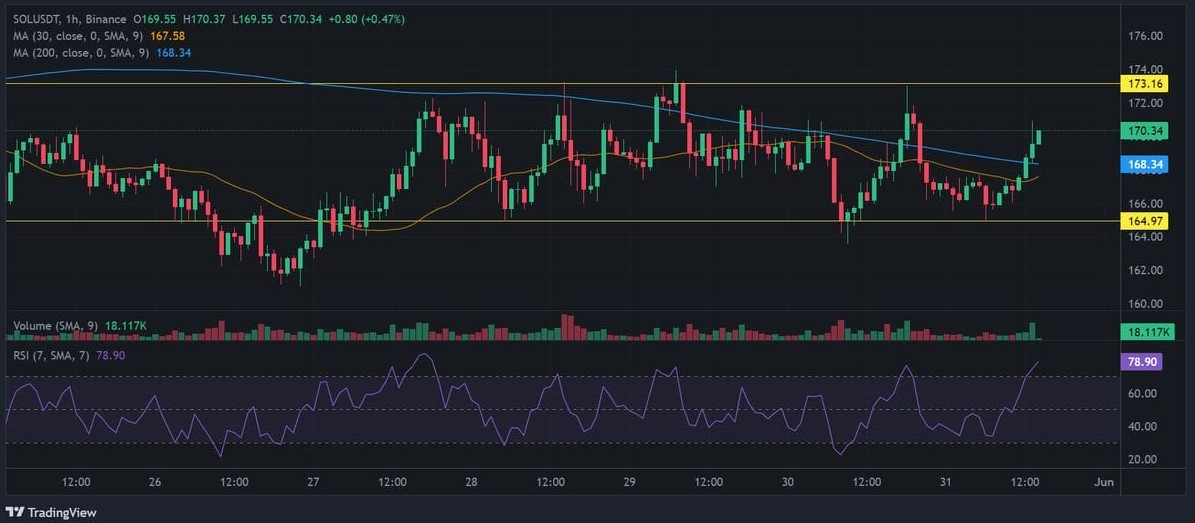
Task: Select the Volume (SMA, 9) legend
Action: tap(58, 326)
